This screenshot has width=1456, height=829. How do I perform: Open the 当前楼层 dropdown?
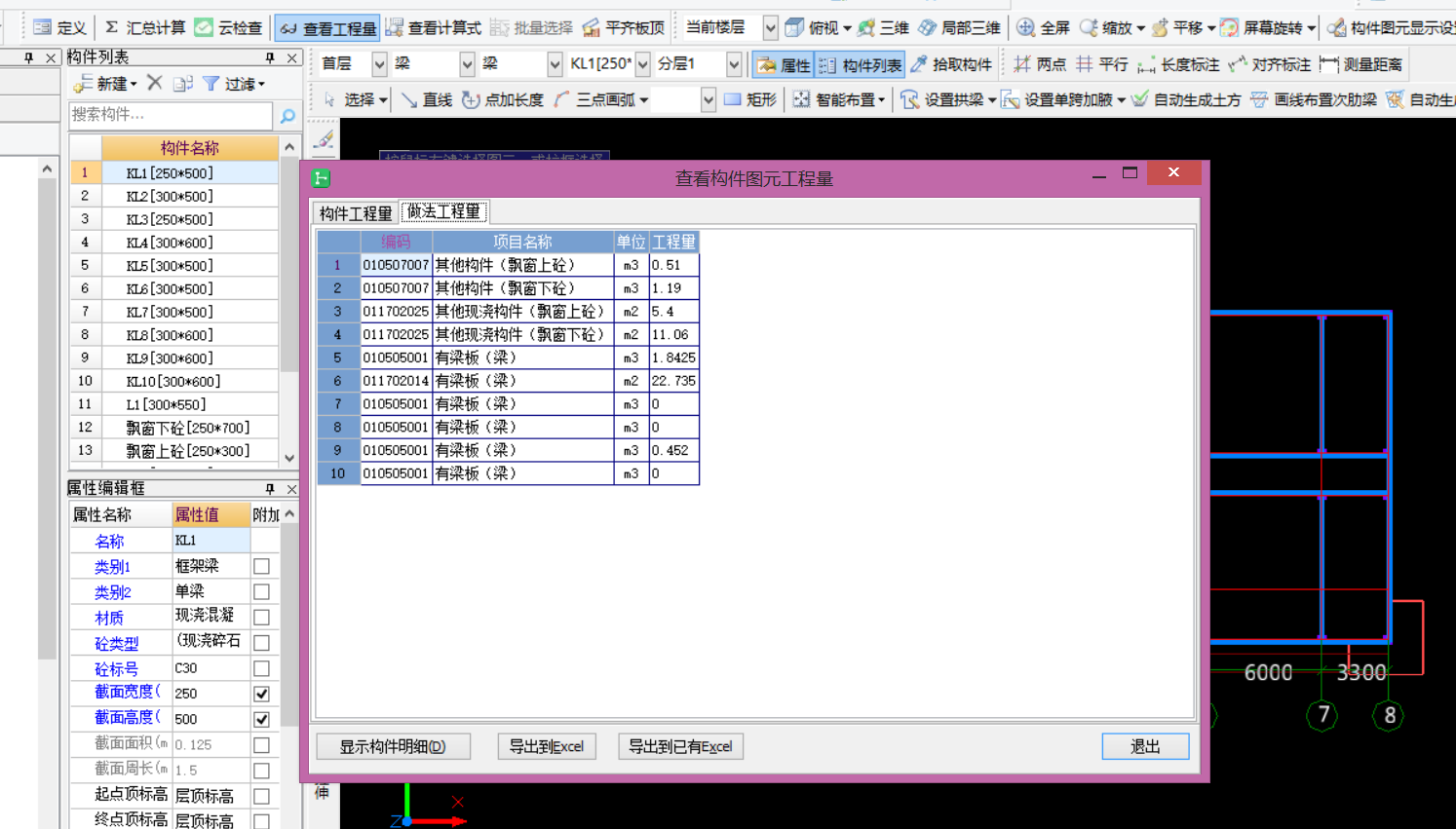click(770, 27)
